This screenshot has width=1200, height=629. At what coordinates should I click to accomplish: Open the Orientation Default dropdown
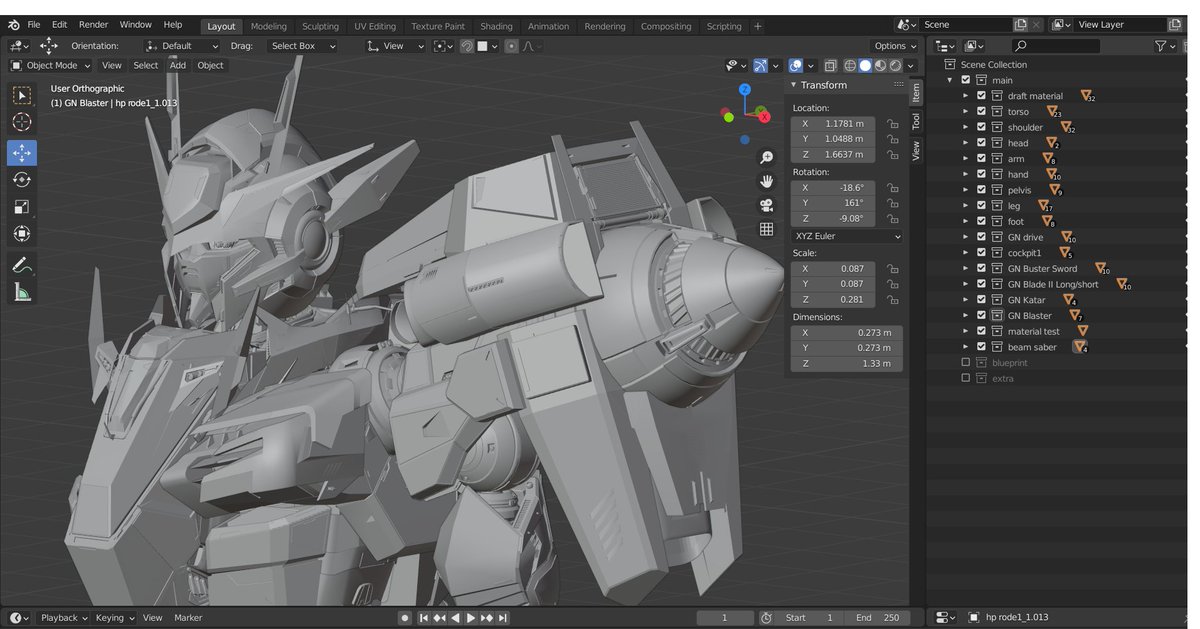tap(182, 46)
